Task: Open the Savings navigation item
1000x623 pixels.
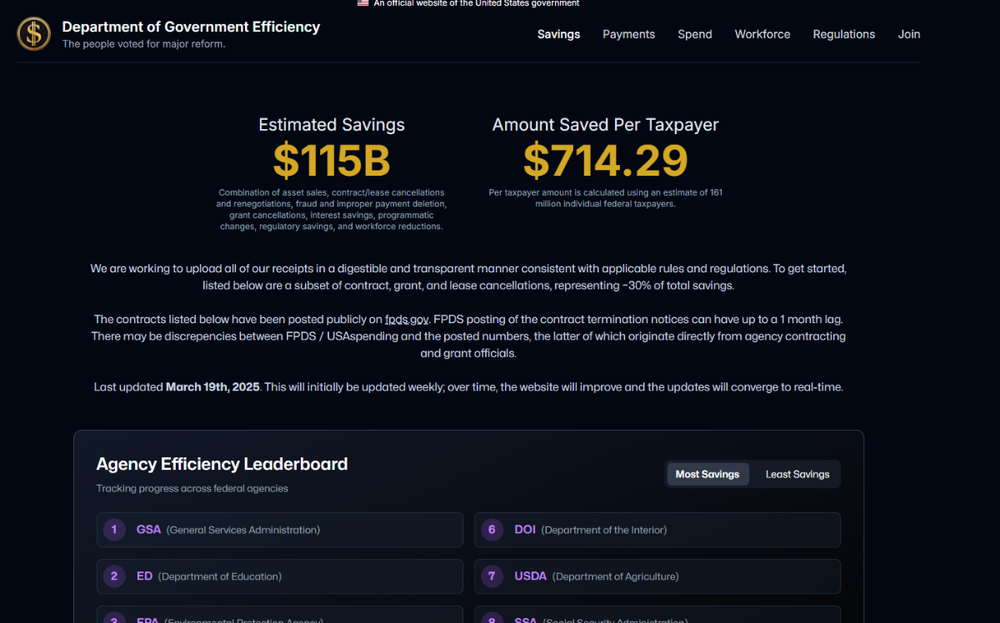Action: [x=558, y=34]
